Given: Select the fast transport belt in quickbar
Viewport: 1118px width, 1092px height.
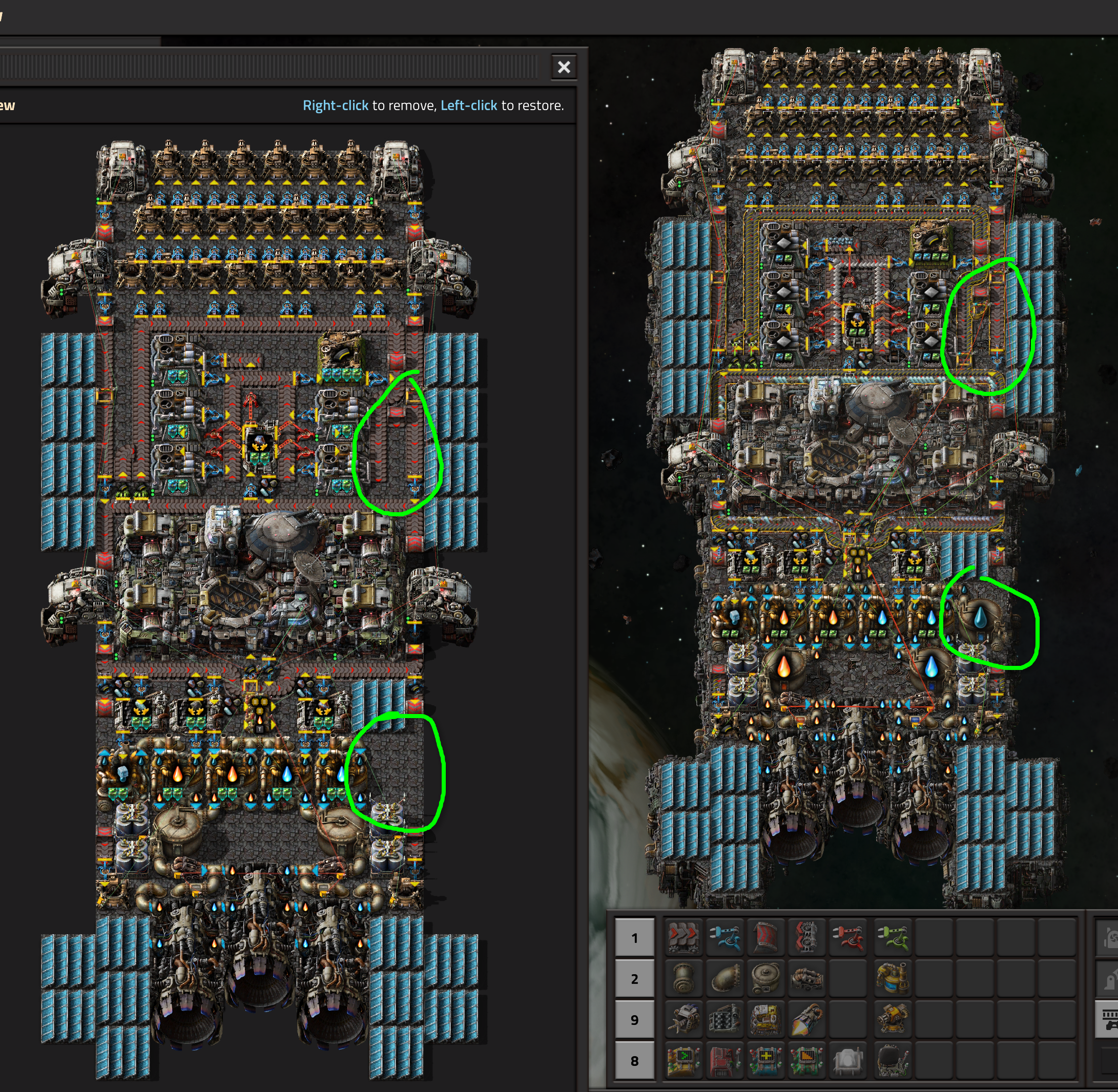Looking at the screenshot, I should point(685,938).
